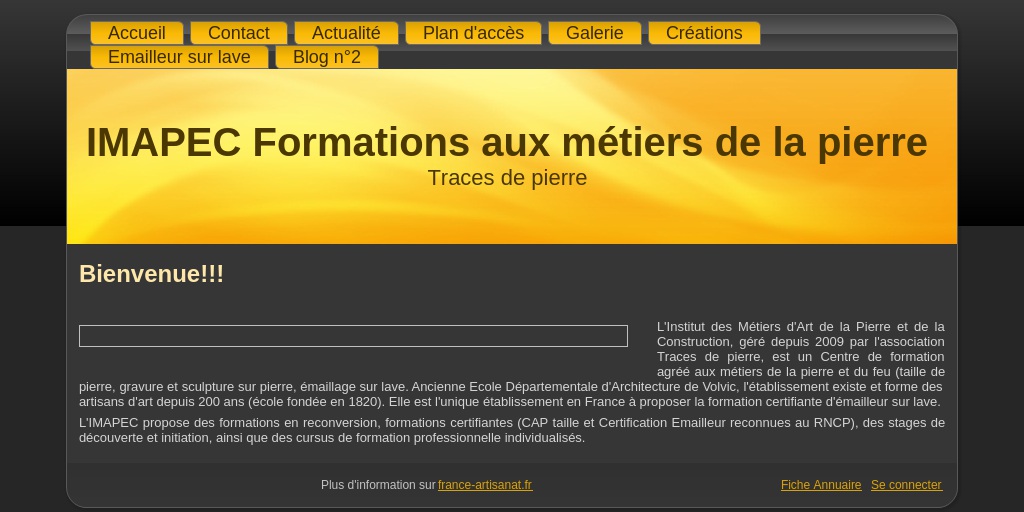The image size is (1024, 512).
Task: Click the Traces de pierre subtitle
Action: [507, 178]
